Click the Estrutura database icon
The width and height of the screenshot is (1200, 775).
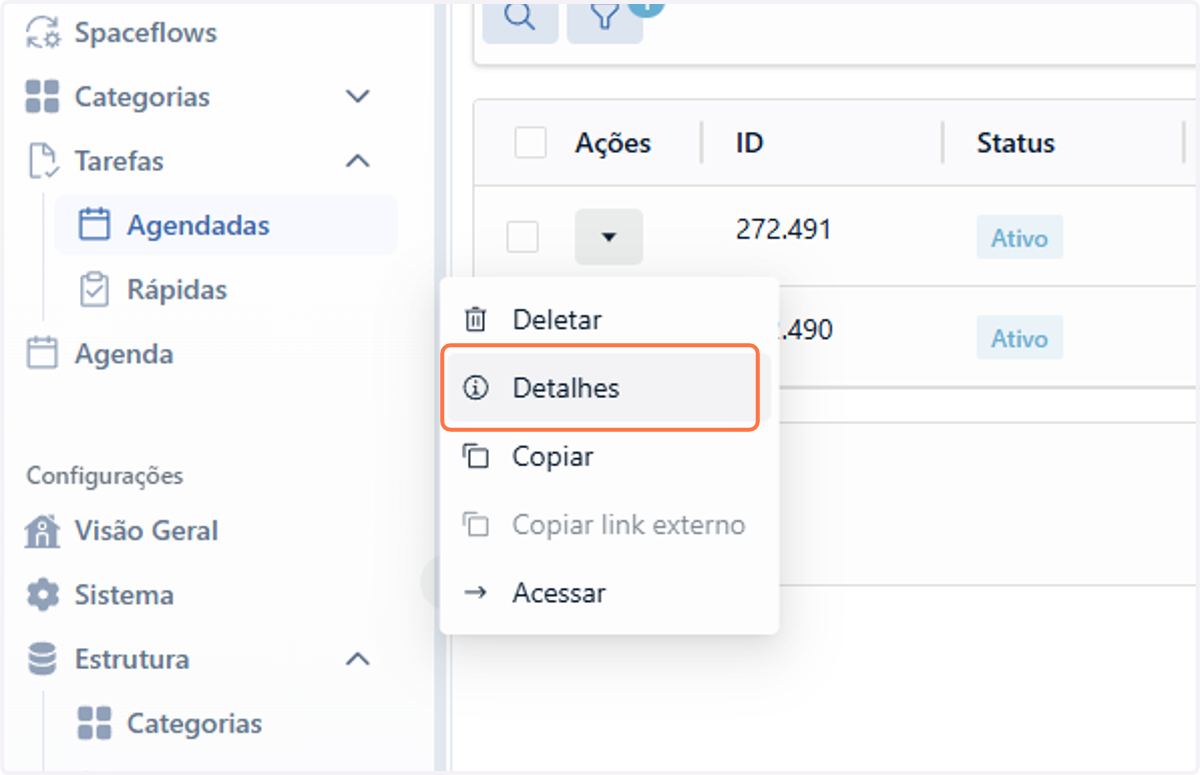tap(42, 659)
